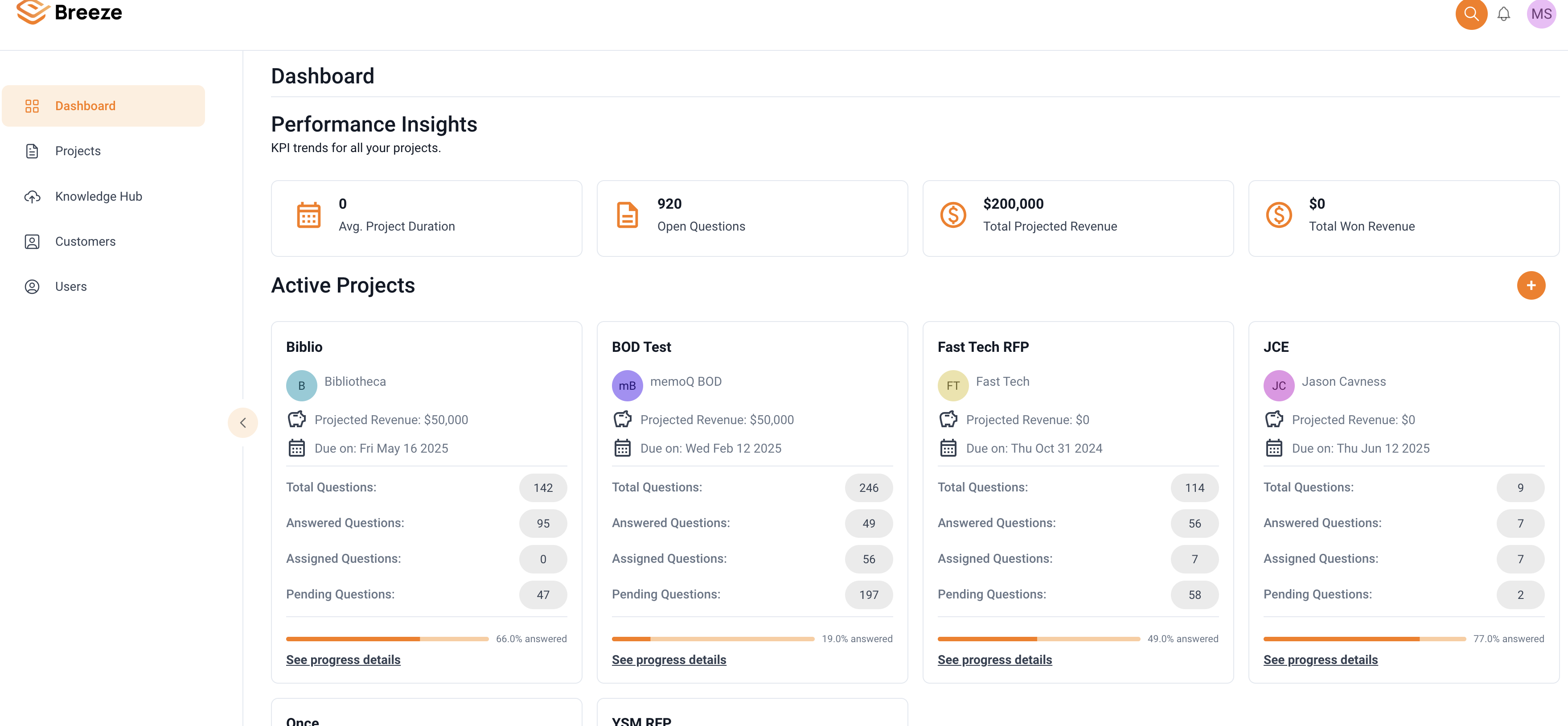
Task: Open the search tool in top bar
Action: coord(1471,14)
